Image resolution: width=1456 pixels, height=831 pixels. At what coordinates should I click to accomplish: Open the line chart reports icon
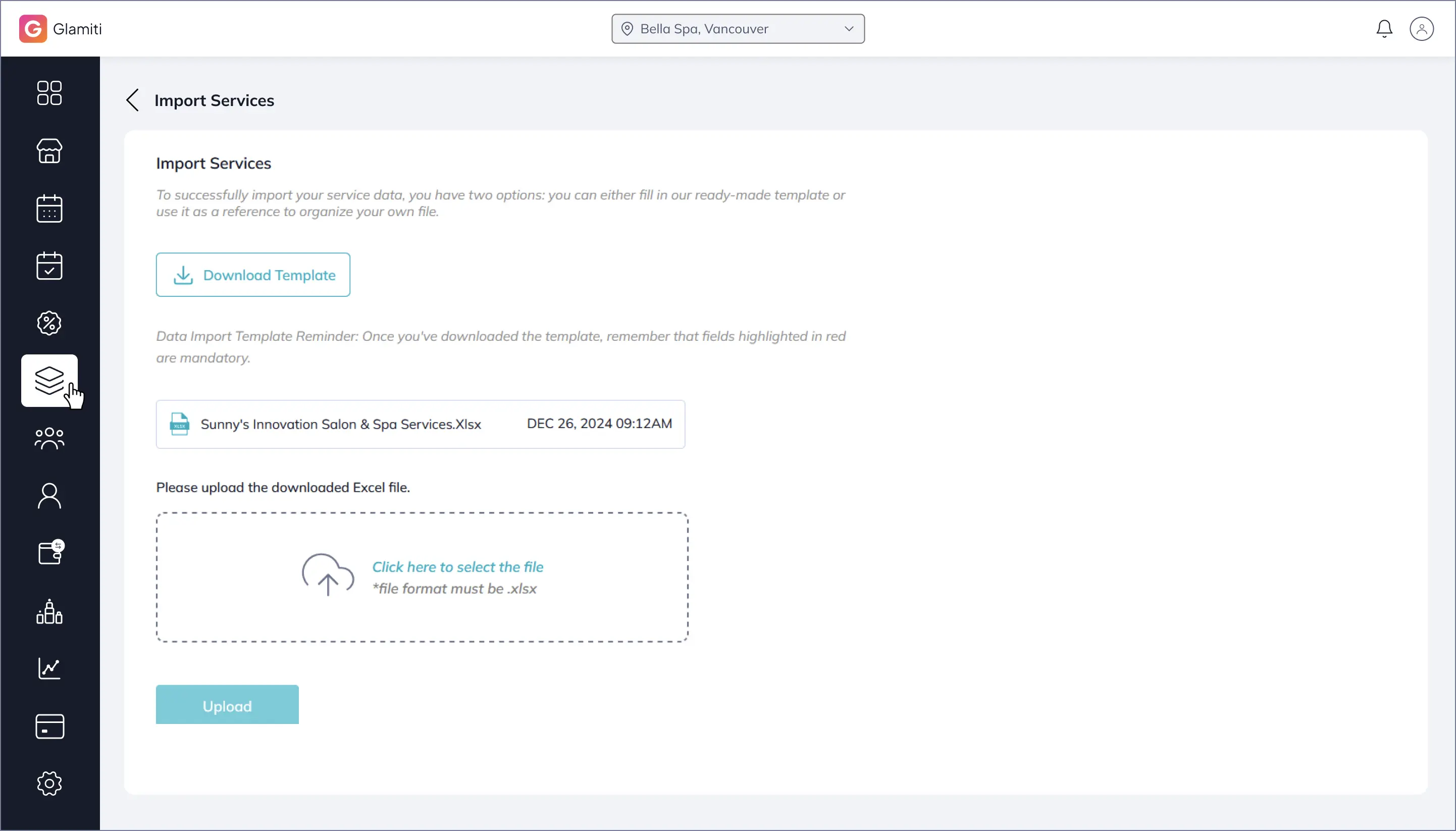tap(49, 668)
